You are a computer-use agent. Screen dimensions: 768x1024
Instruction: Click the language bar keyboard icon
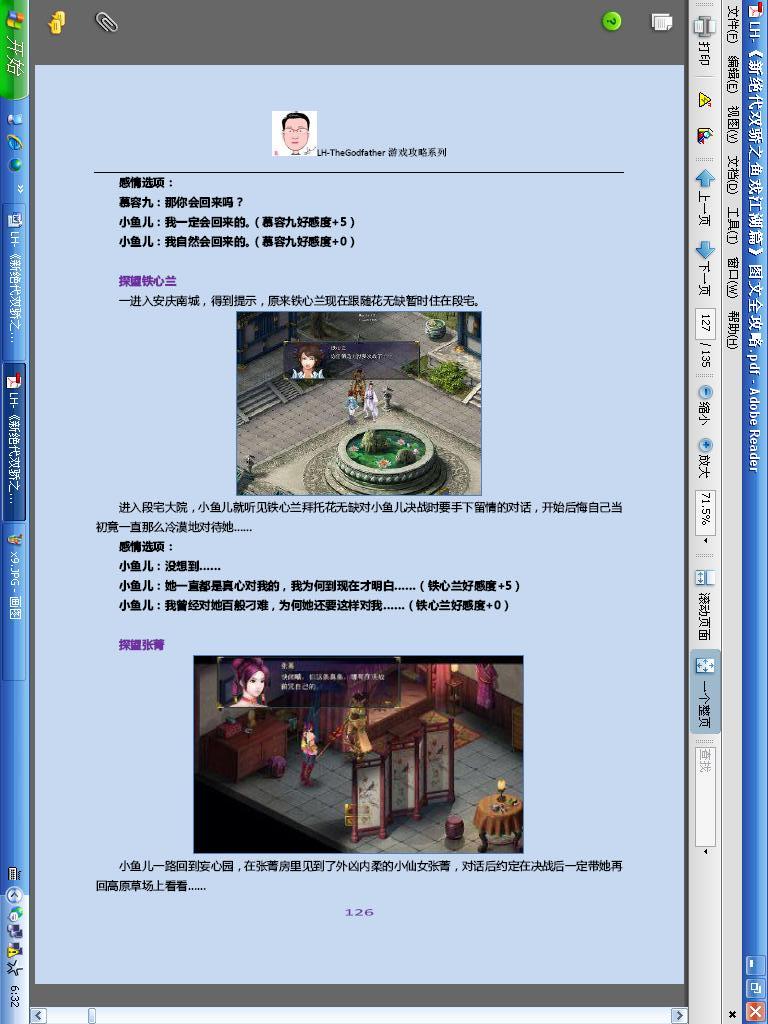click(x=14, y=874)
